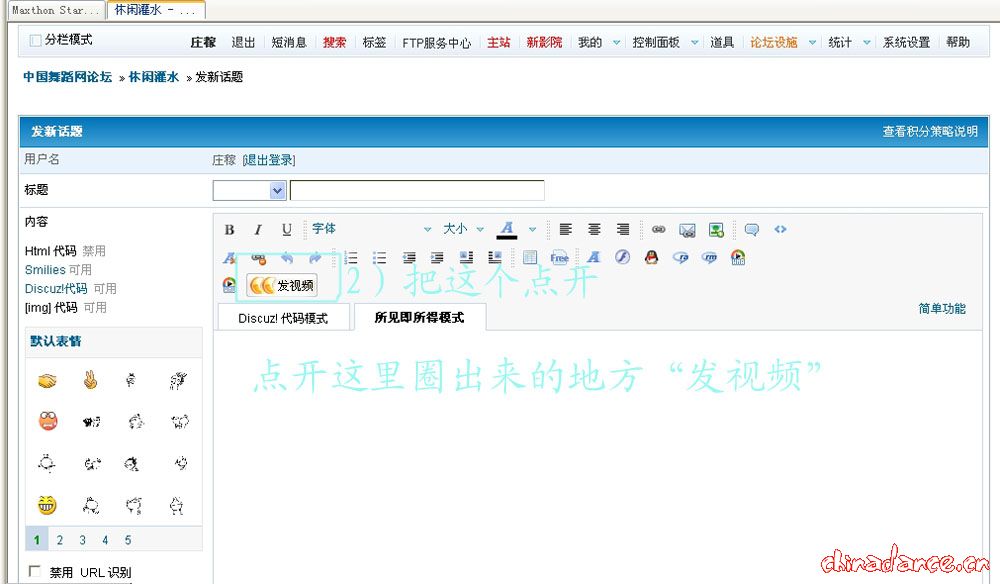Enable the 分栏模式 checkbox

pos(36,40)
